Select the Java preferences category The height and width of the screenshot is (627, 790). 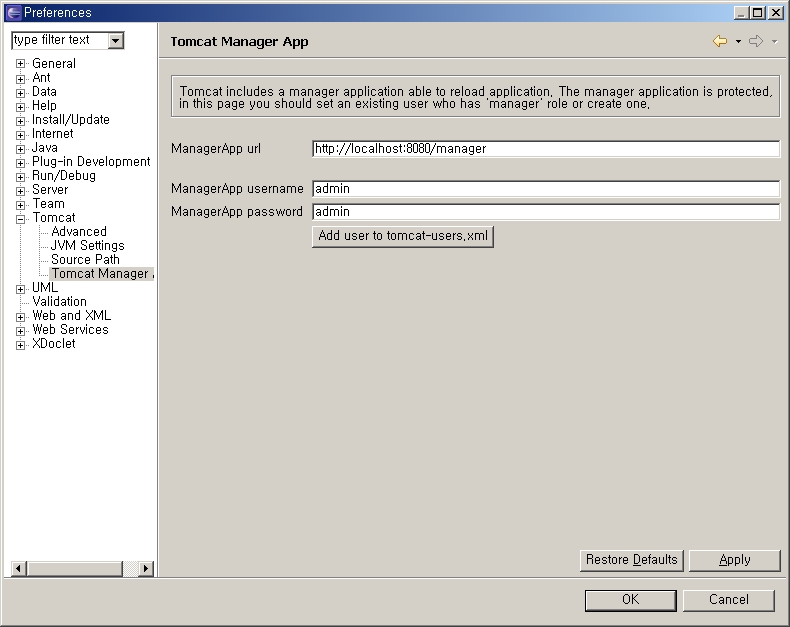[45, 148]
